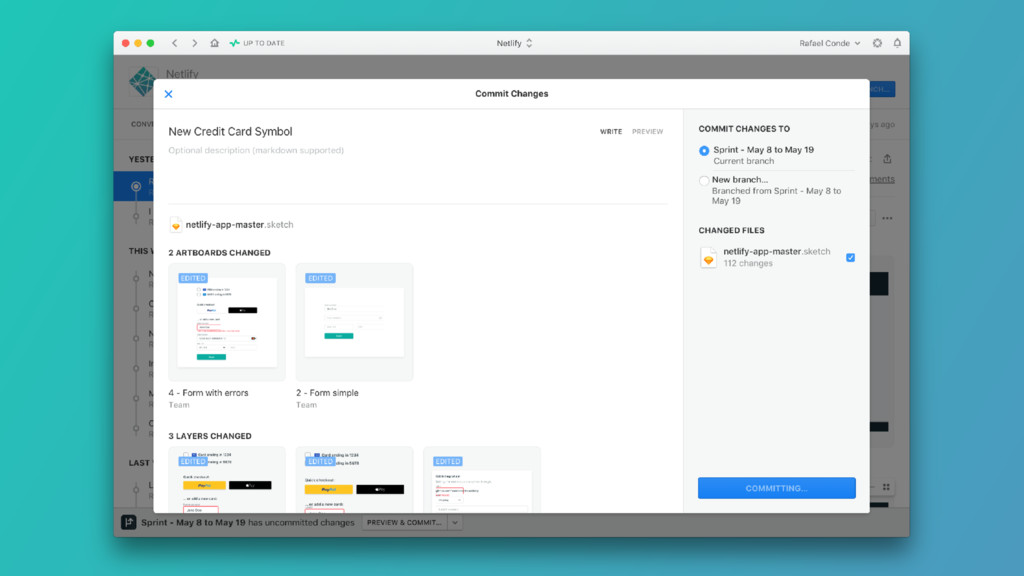Viewport: 1024px width, 576px height.
Task: Click '3 LAYERS CHANGED' heading
Action: pyautogui.click(x=210, y=436)
